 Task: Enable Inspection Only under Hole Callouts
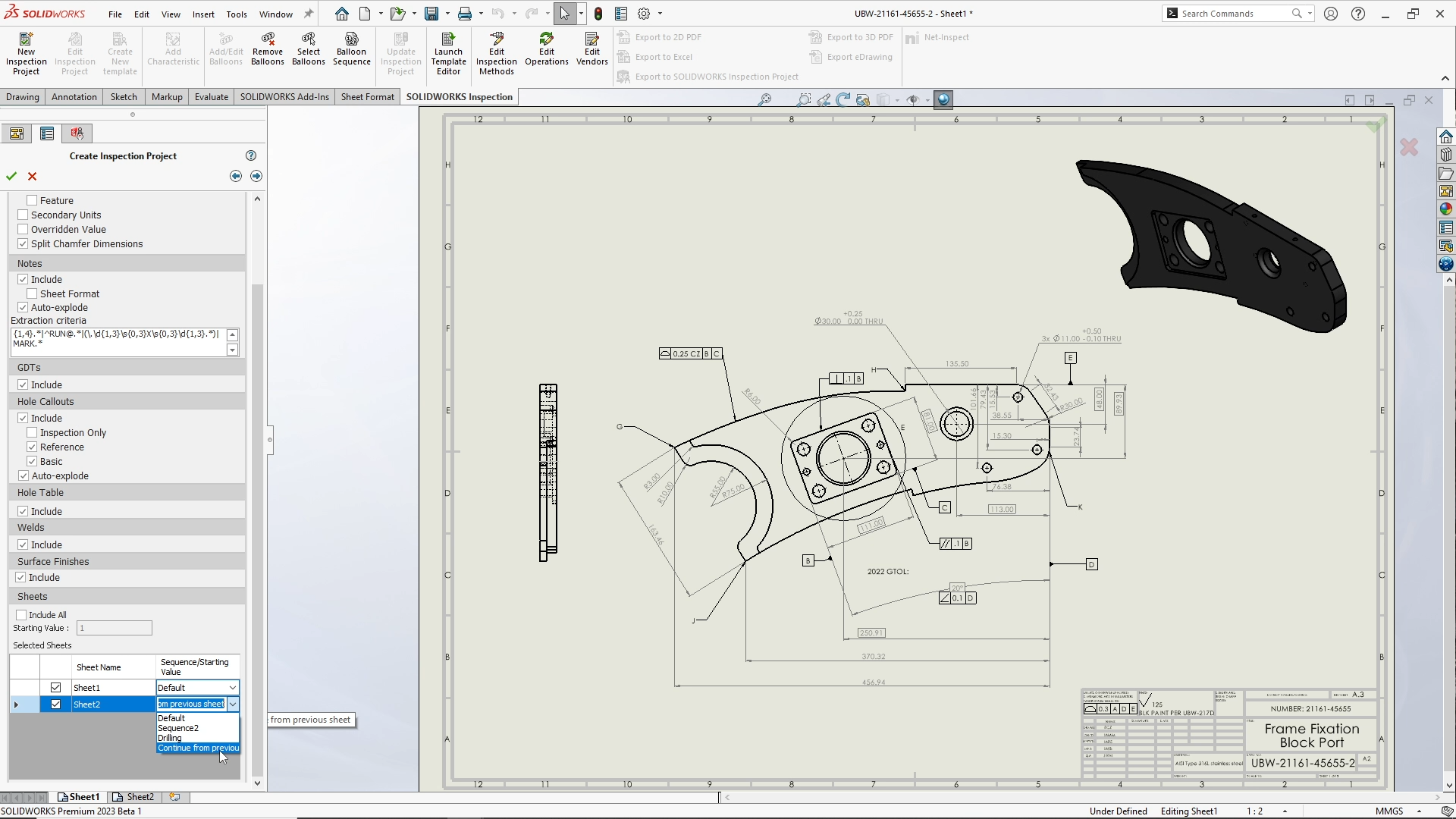pos(32,432)
